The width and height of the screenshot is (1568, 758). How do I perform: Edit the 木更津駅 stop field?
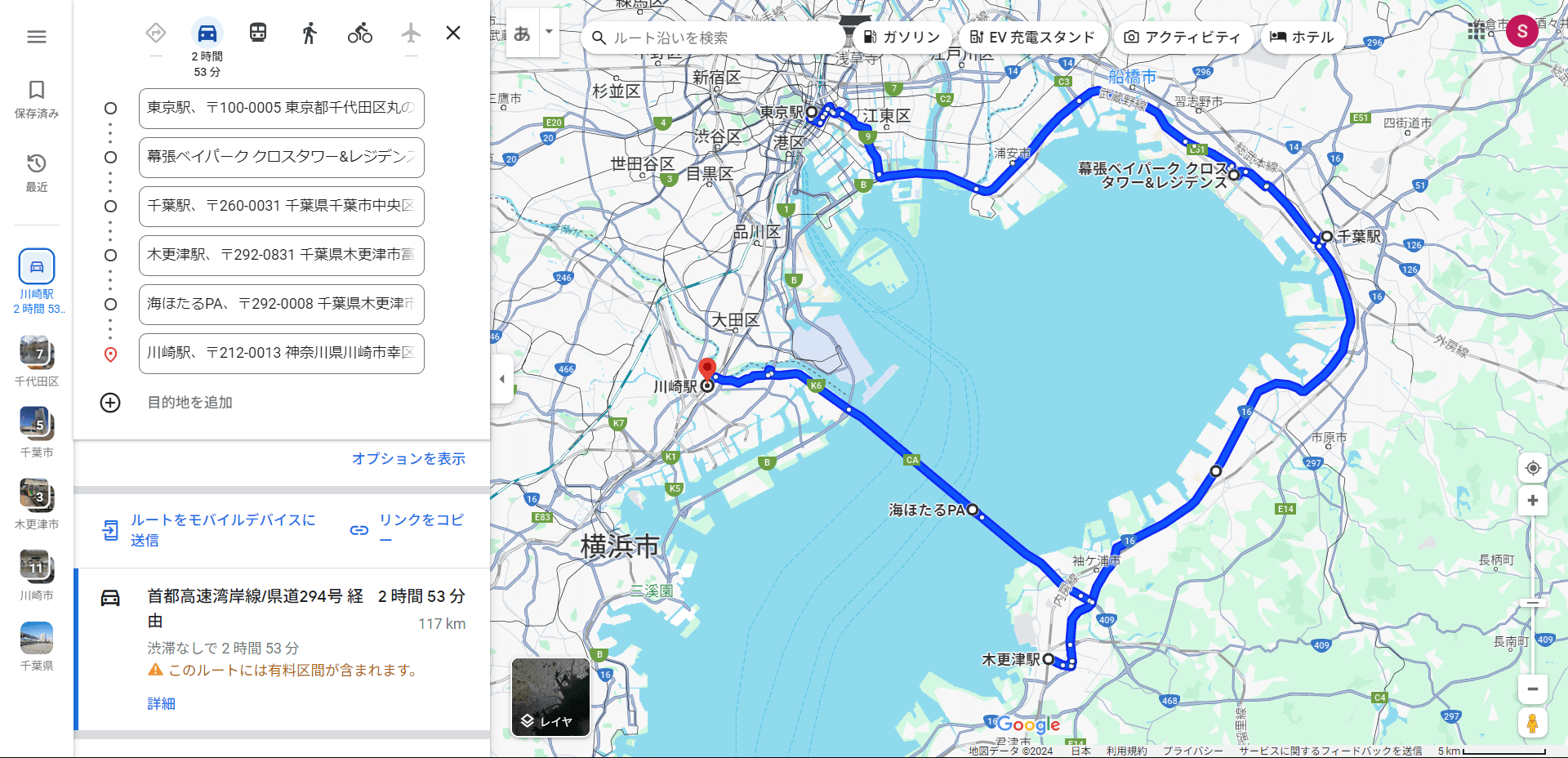[282, 256]
